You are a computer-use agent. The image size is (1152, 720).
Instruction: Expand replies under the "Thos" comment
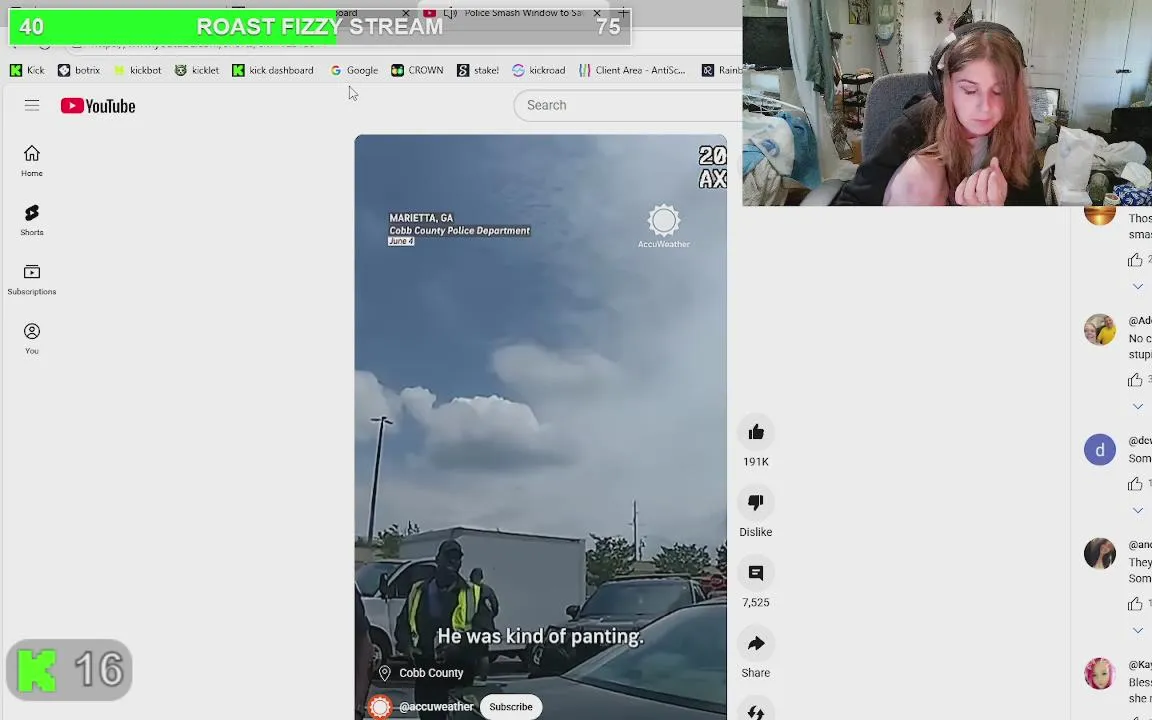(x=1137, y=287)
